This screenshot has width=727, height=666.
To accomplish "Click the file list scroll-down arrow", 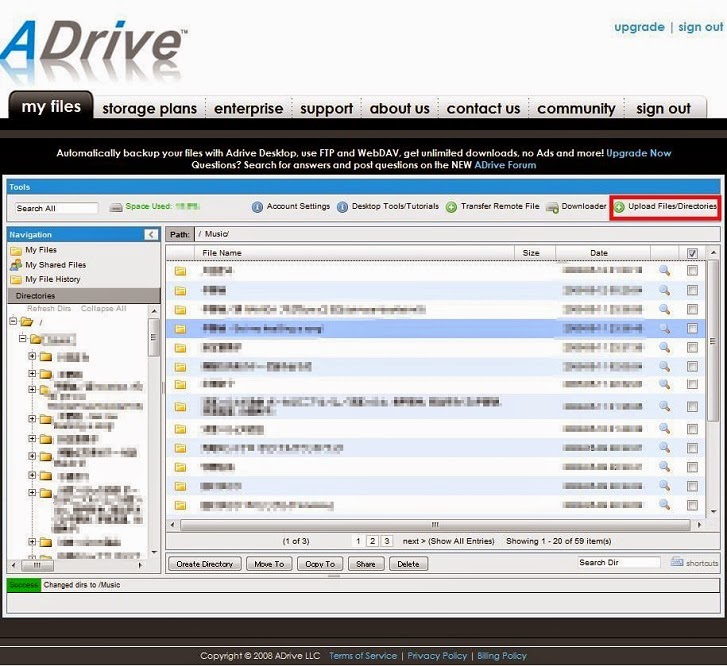I will point(713,512).
